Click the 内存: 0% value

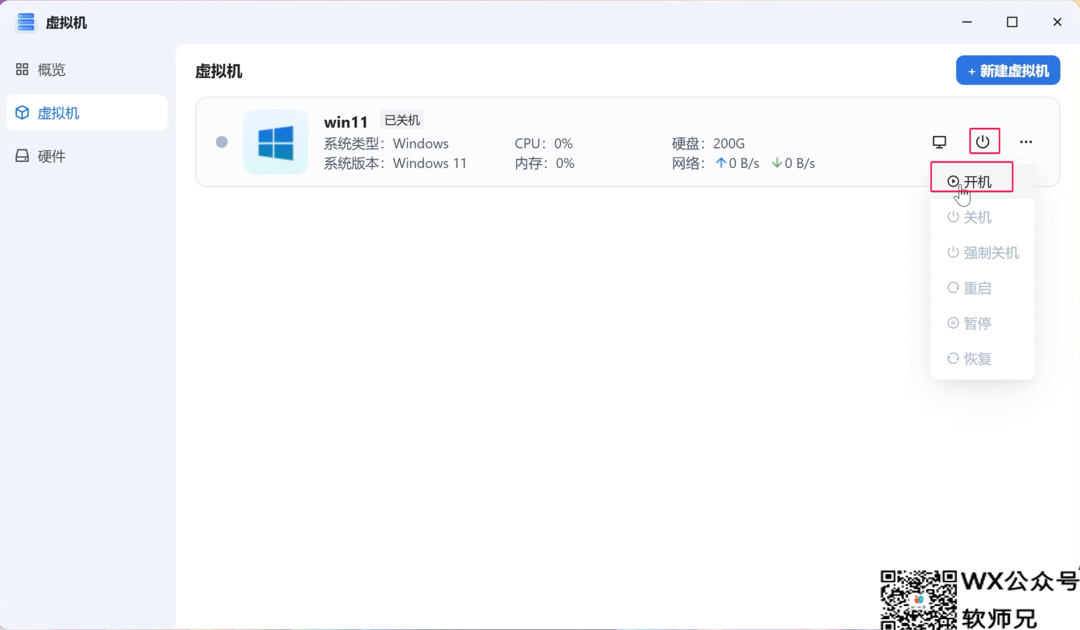pos(544,163)
